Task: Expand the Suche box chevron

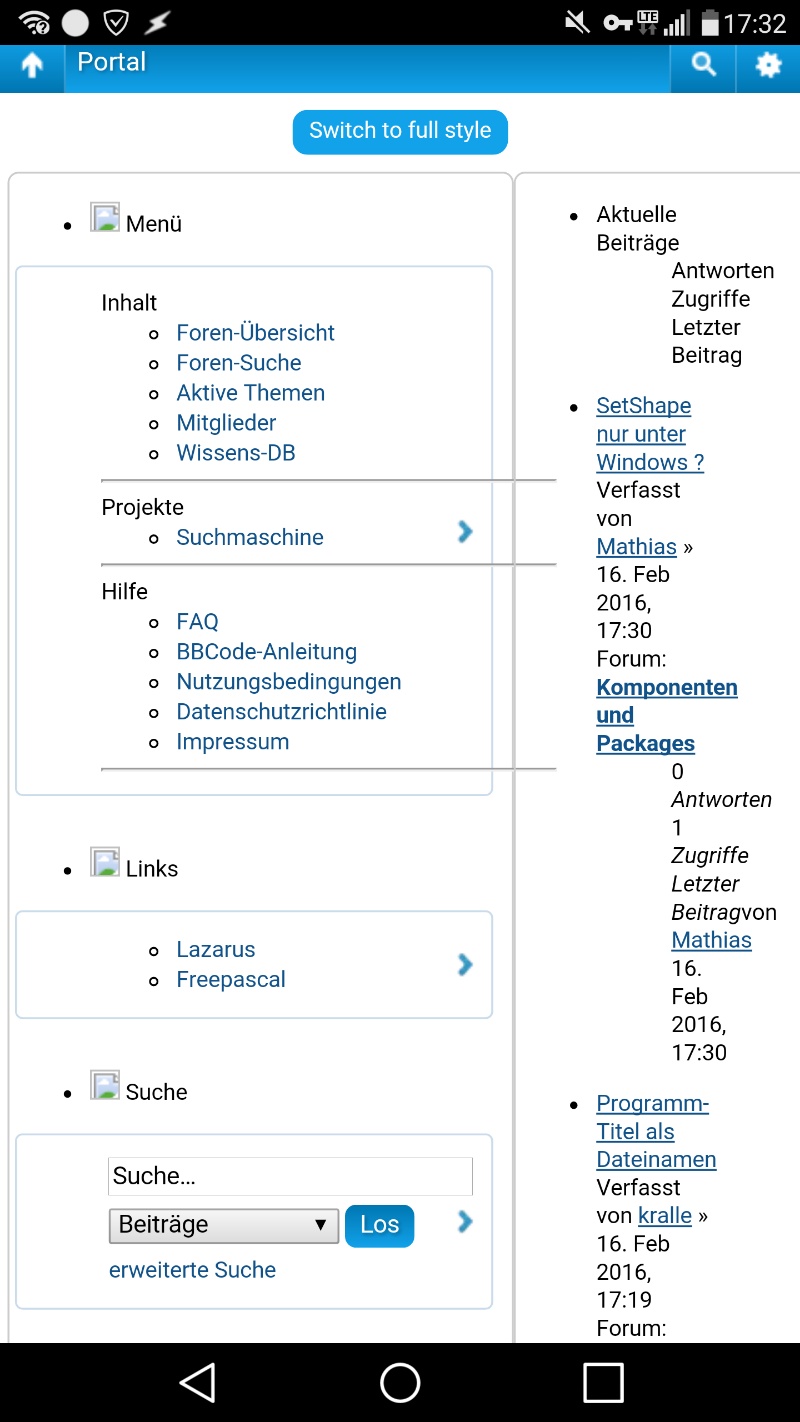Action: pos(465,1221)
